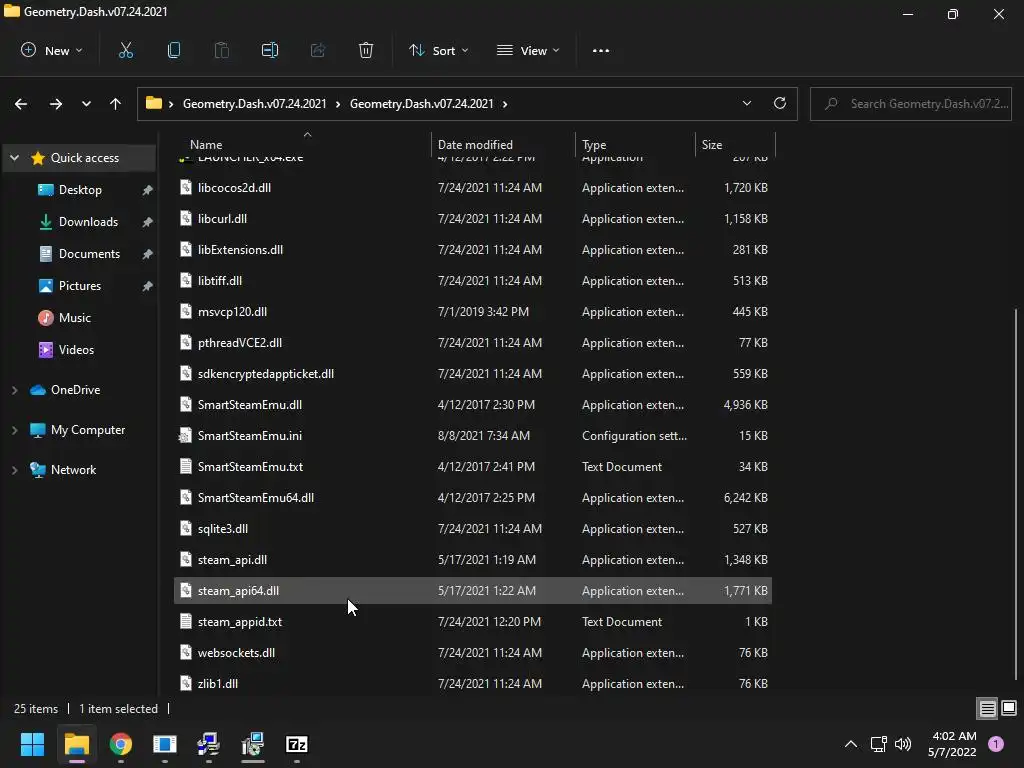Open Documents in Quick access

89,254
